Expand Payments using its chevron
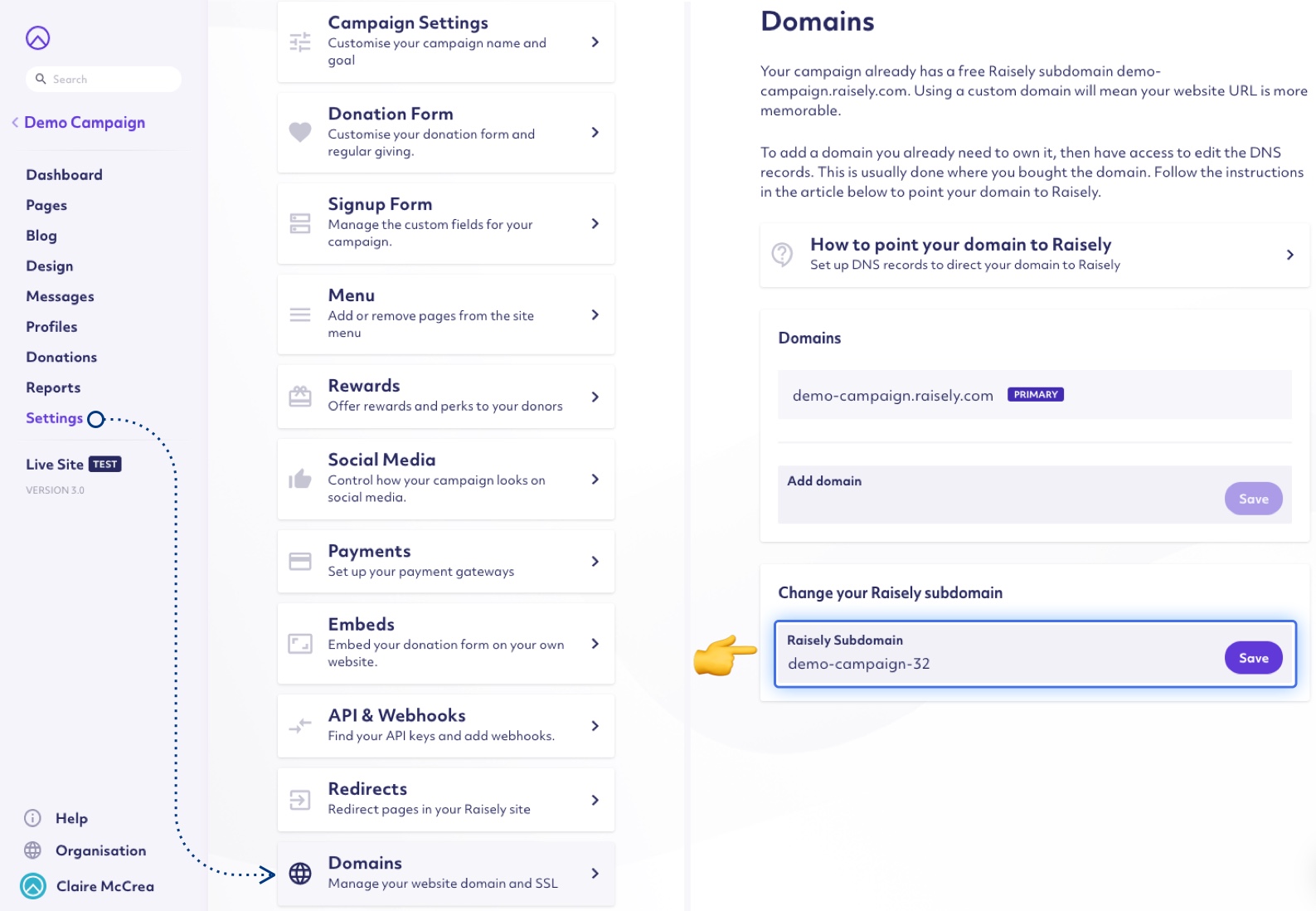Viewport: 1316px width, 911px height. pyautogui.click(x=595, y=562)
